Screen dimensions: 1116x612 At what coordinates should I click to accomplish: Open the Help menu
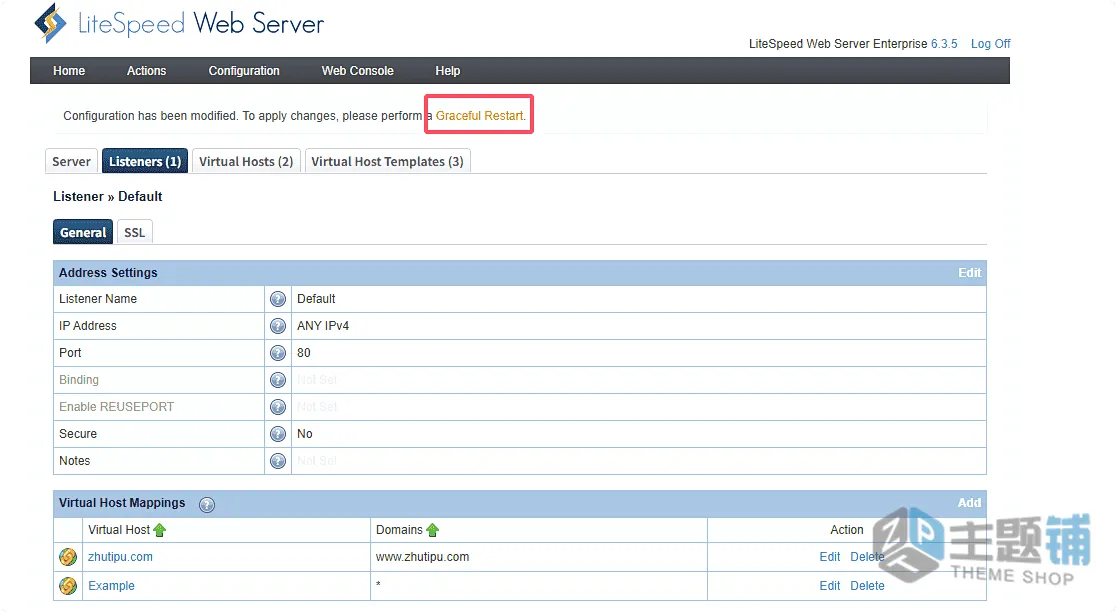tap(448, 71)
